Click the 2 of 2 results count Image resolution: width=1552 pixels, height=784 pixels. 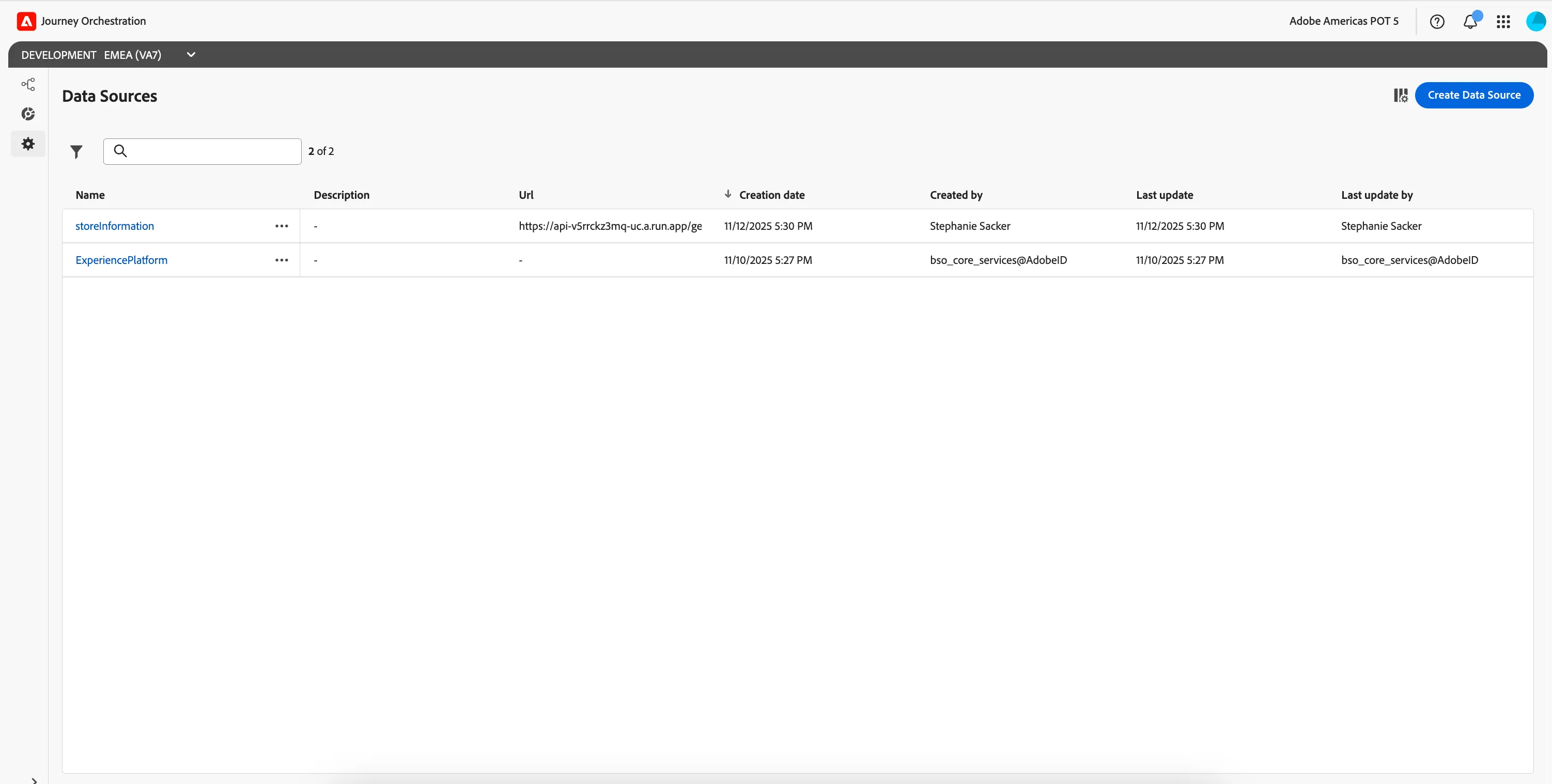pyautogui.click(x=321, y=151)
